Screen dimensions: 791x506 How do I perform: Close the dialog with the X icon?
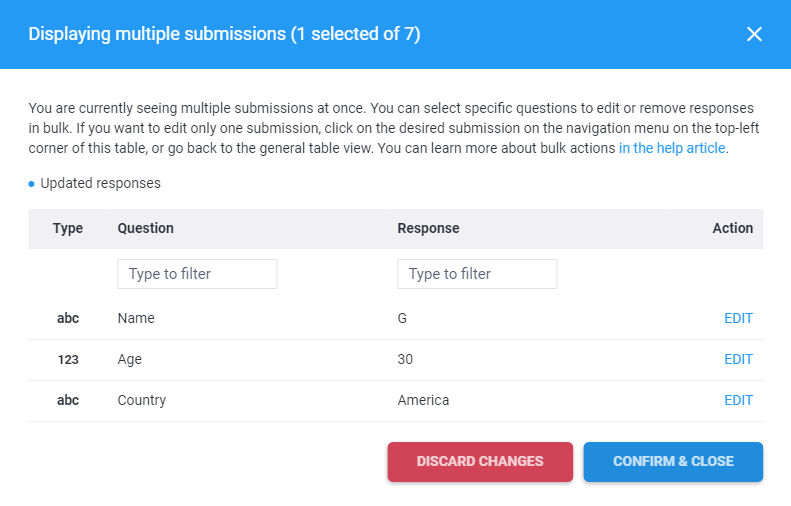pos(754,34)
